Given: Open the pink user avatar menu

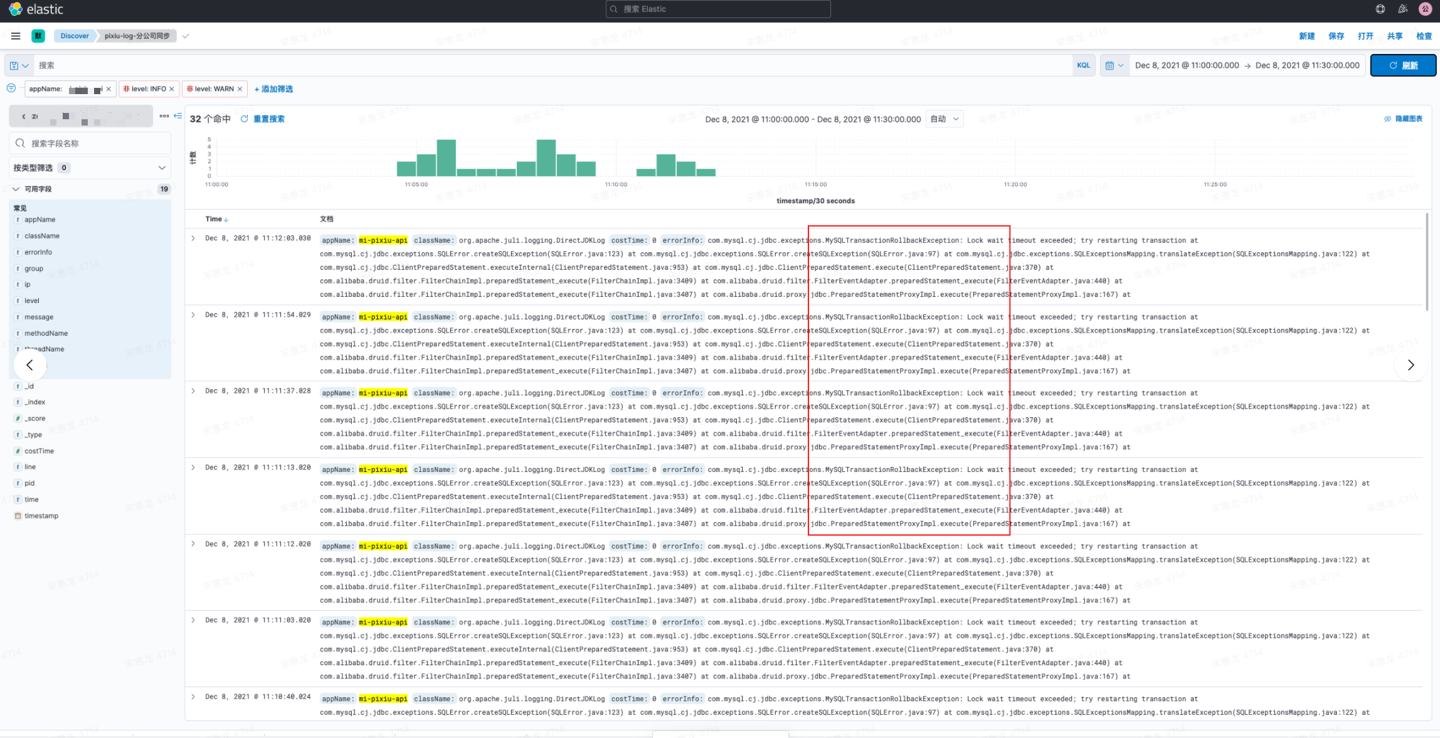Looking at the screenshot, I should (1426, 9).
